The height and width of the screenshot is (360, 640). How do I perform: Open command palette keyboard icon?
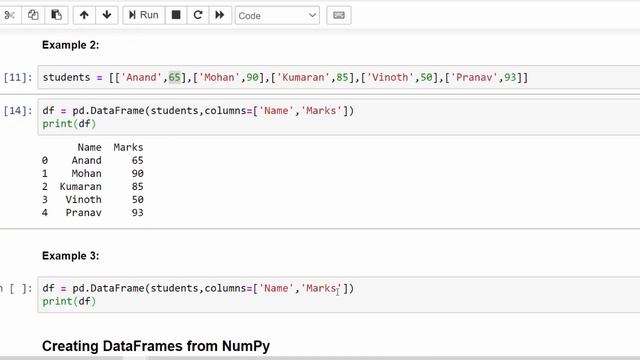[339, 16]
